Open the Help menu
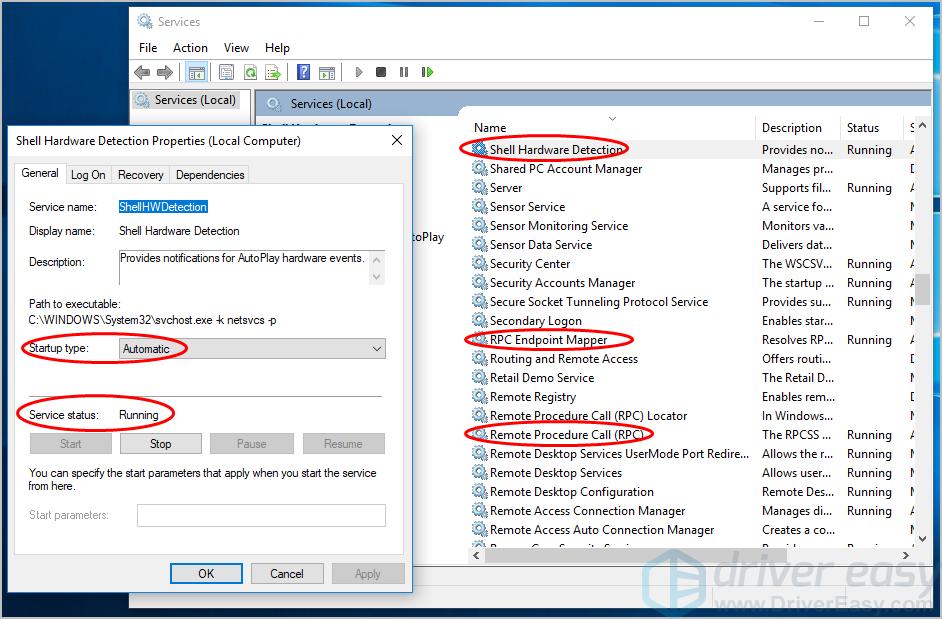 coord(277,47)
